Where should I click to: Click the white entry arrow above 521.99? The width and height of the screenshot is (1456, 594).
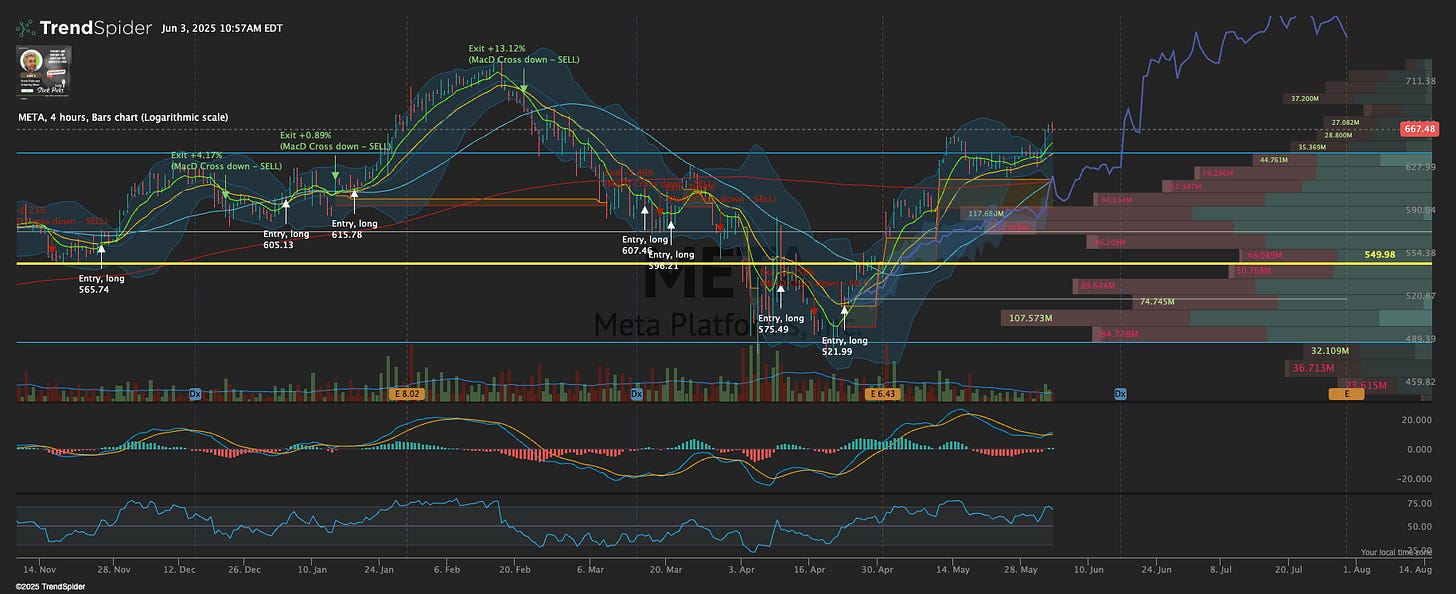(845, 312)
